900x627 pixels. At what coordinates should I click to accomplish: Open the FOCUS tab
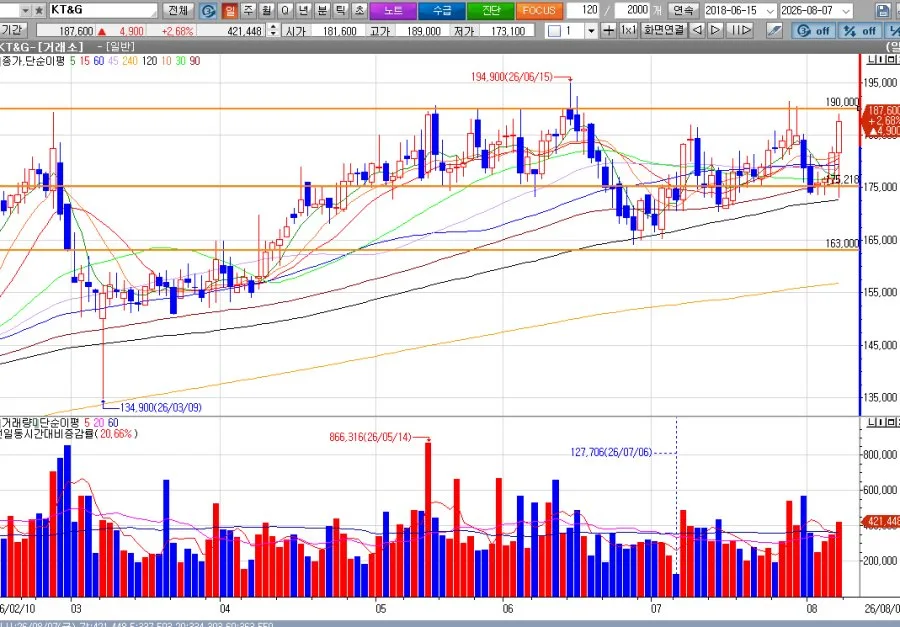540,10
